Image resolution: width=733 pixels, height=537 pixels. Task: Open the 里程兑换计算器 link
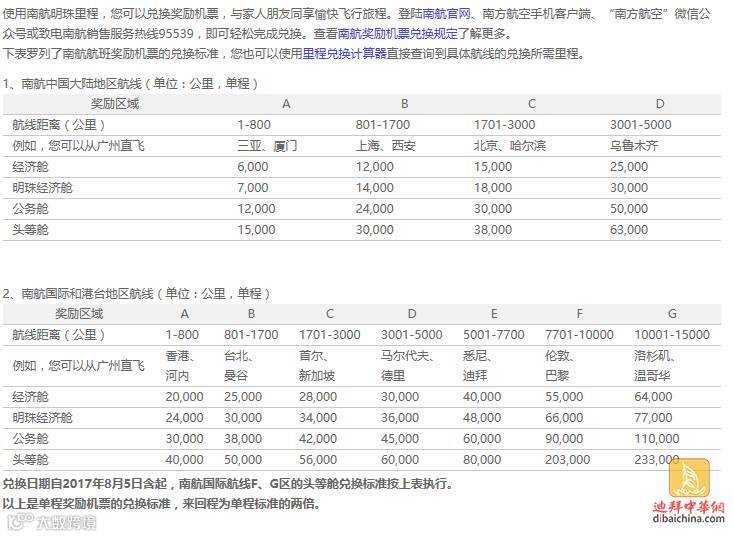point(345,54)
